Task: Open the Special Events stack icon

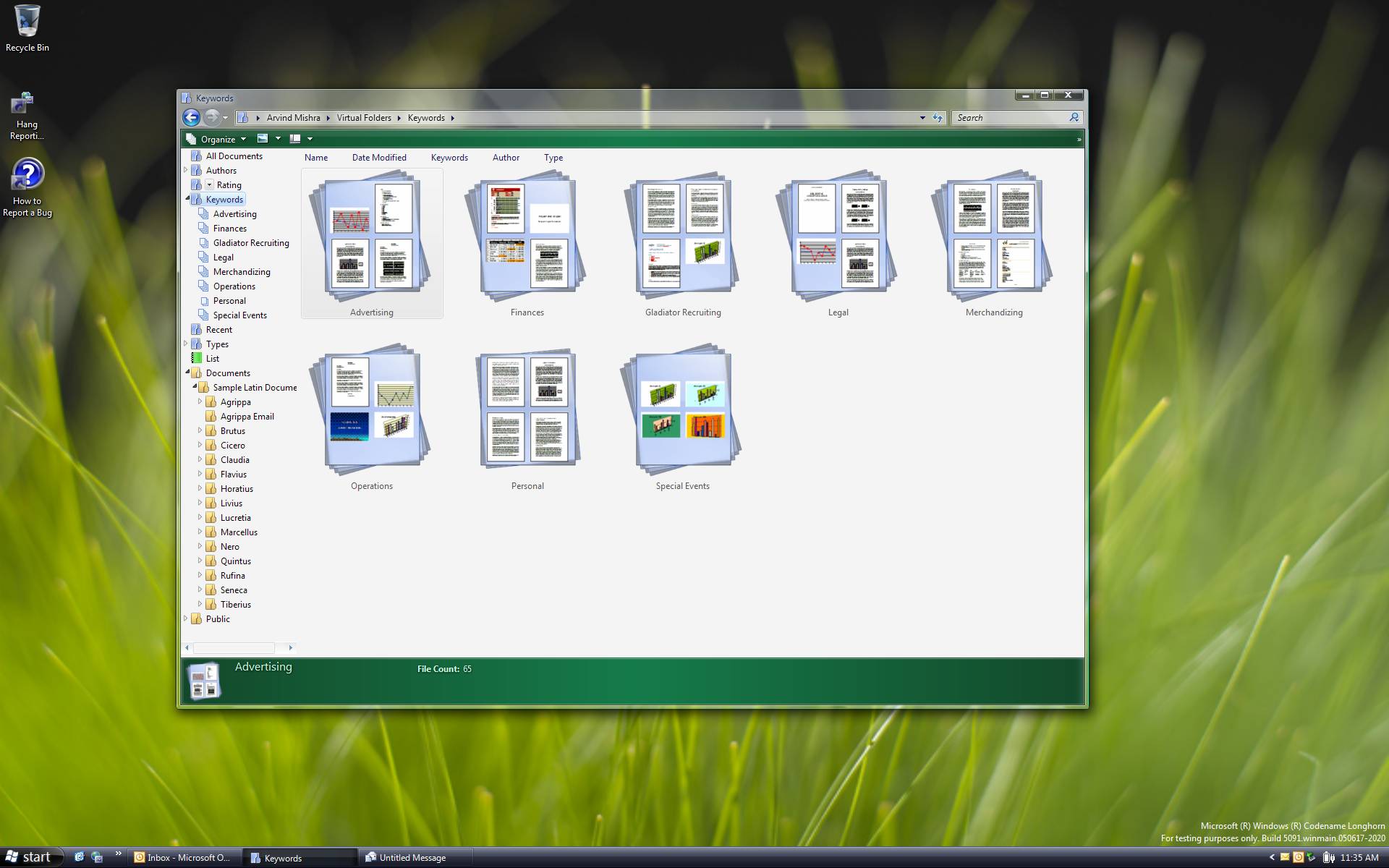Action: (682, 411)
